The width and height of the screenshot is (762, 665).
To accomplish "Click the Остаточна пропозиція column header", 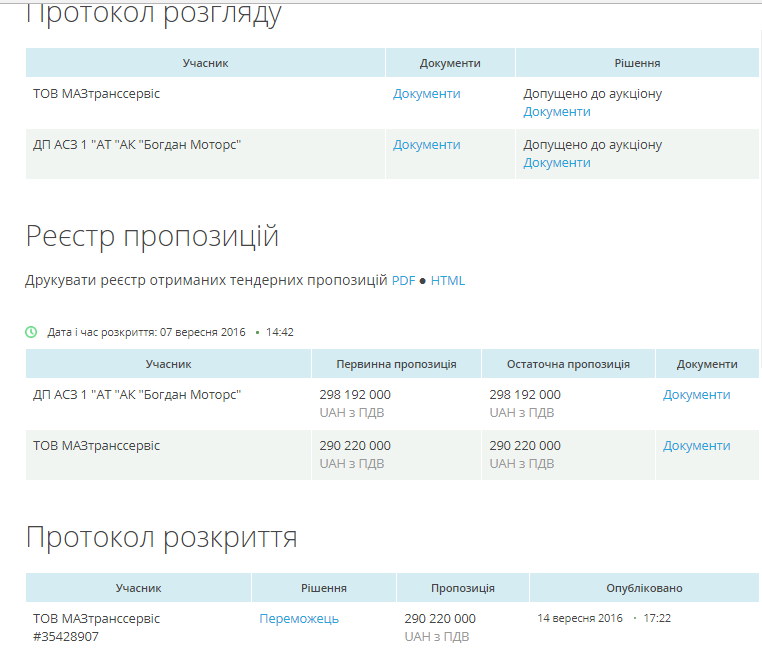I will [x=568, y=364].
